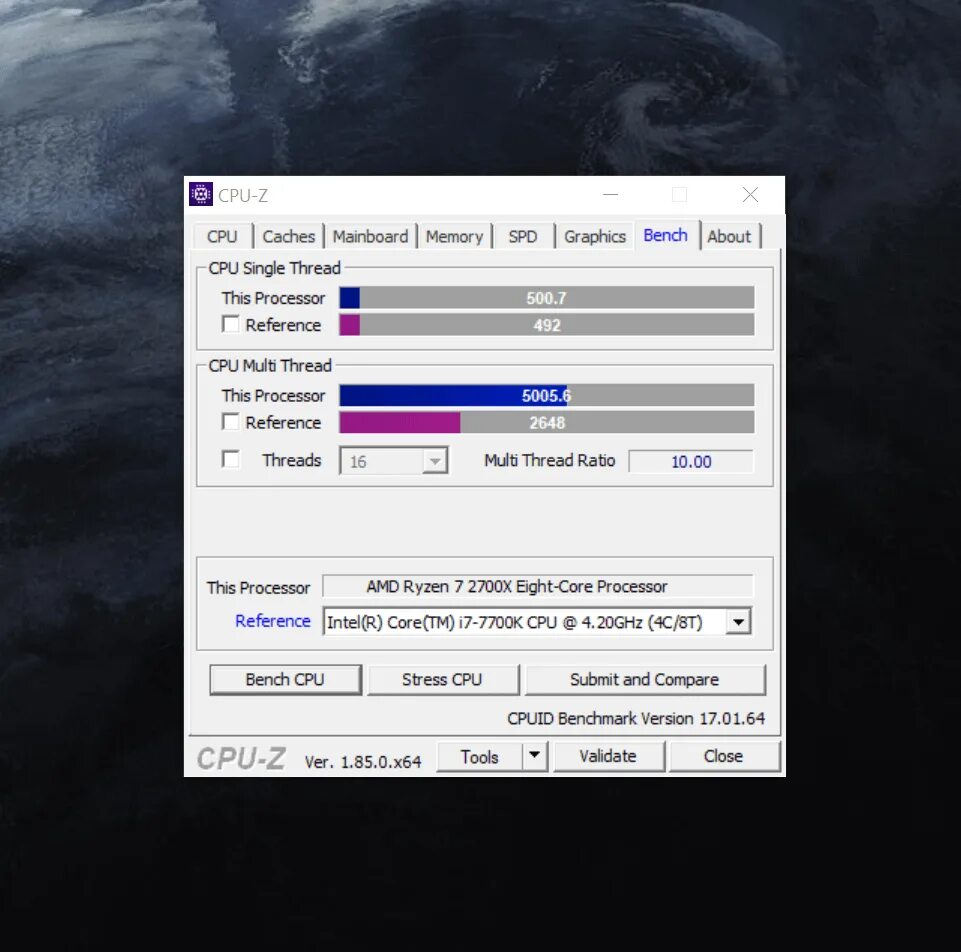Switch to the Caches tab
The image size is (961, 952).
pyautogui.click(x=289, y=237)
